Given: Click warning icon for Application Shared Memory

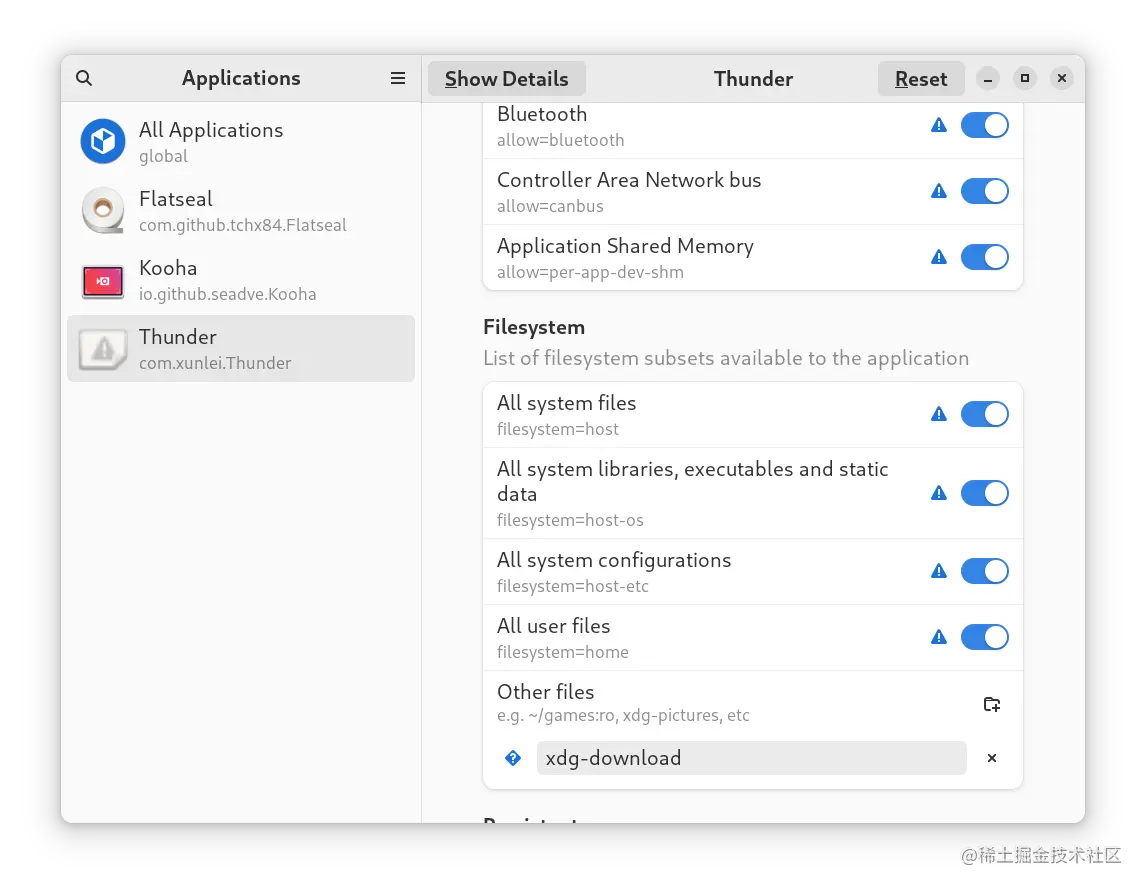Looking at the screenshot, I should (938, 257).
